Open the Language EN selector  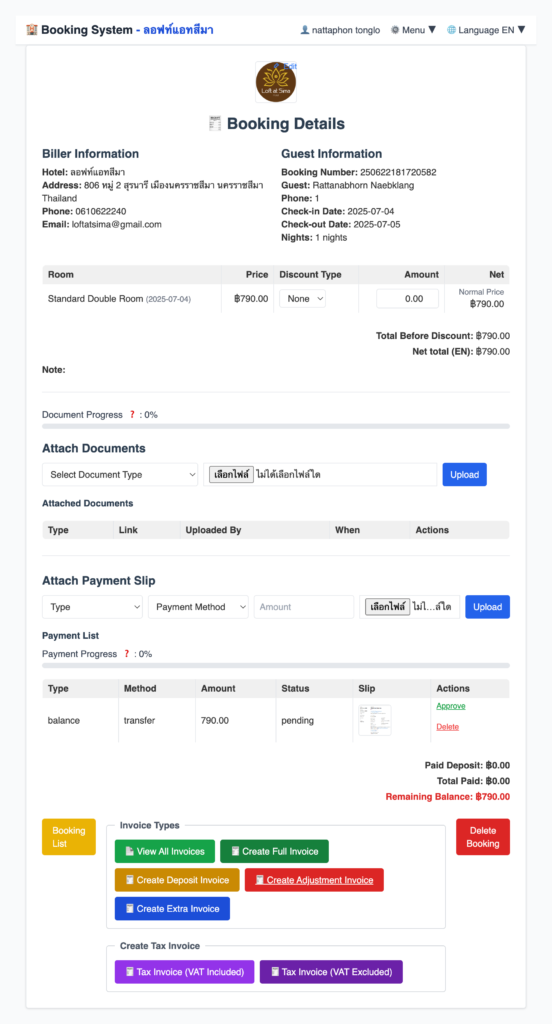click(x=486, y=30)
